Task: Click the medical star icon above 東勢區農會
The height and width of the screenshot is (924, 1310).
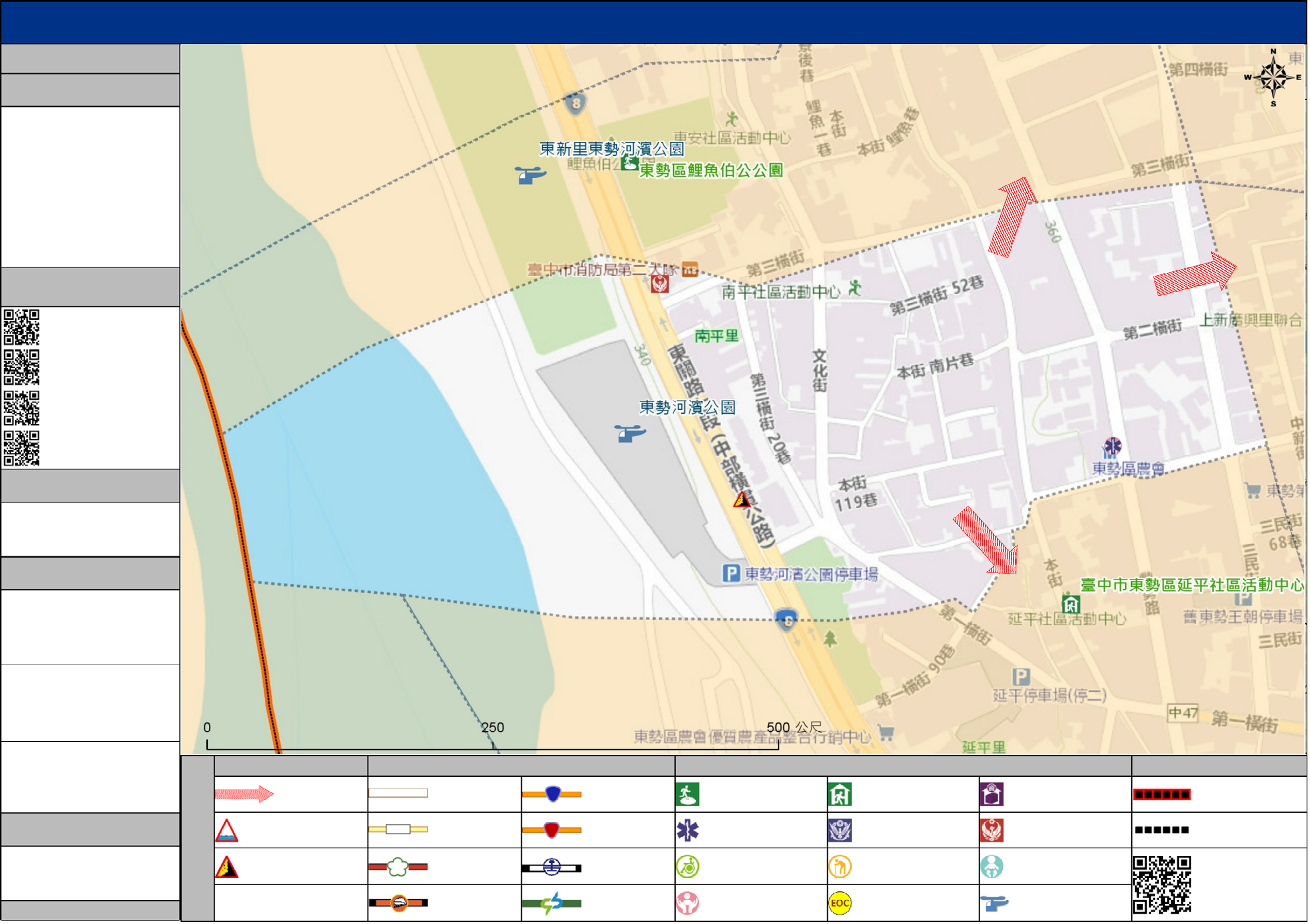Action: click(1113, 446)
